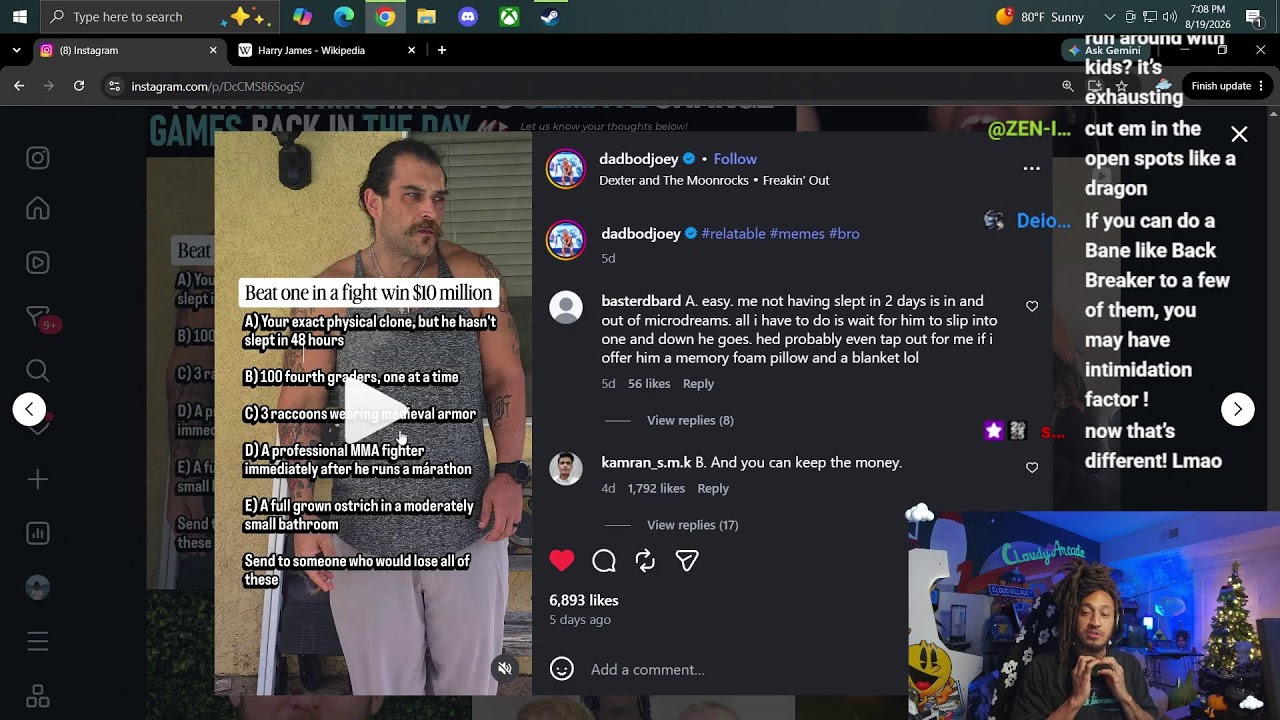1280x720 pixels.
Task: Open Ask Gemini in Chrome
Action: tap(1104, 50)
